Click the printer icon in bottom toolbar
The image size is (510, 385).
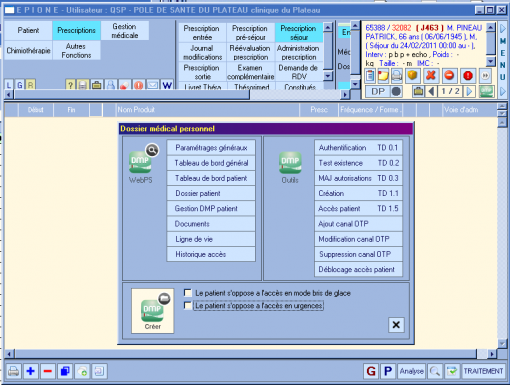[14, 371]
